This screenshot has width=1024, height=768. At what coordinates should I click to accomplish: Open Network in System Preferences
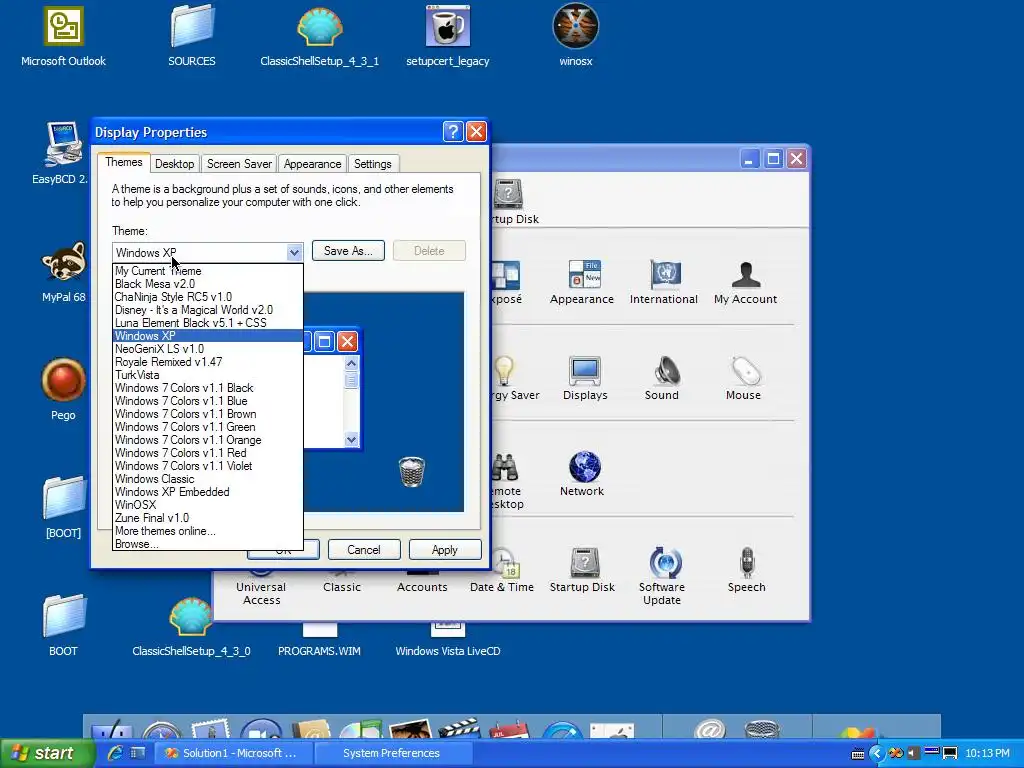pyautogui.click(x=582, y=474)
